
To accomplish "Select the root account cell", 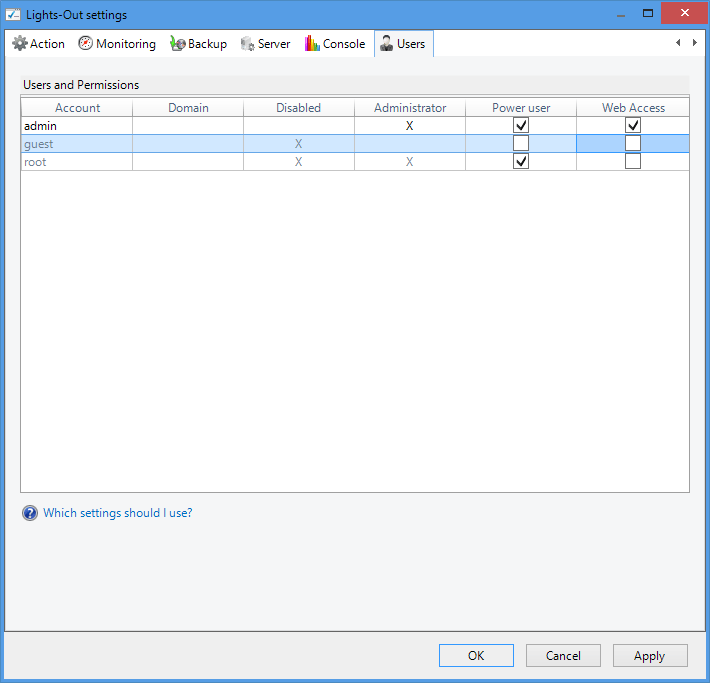I will 77,162.
